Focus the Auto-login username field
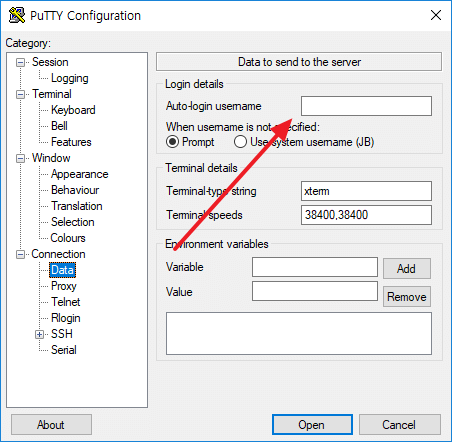This screenshot has width=452, height=442. coord(366,106)
